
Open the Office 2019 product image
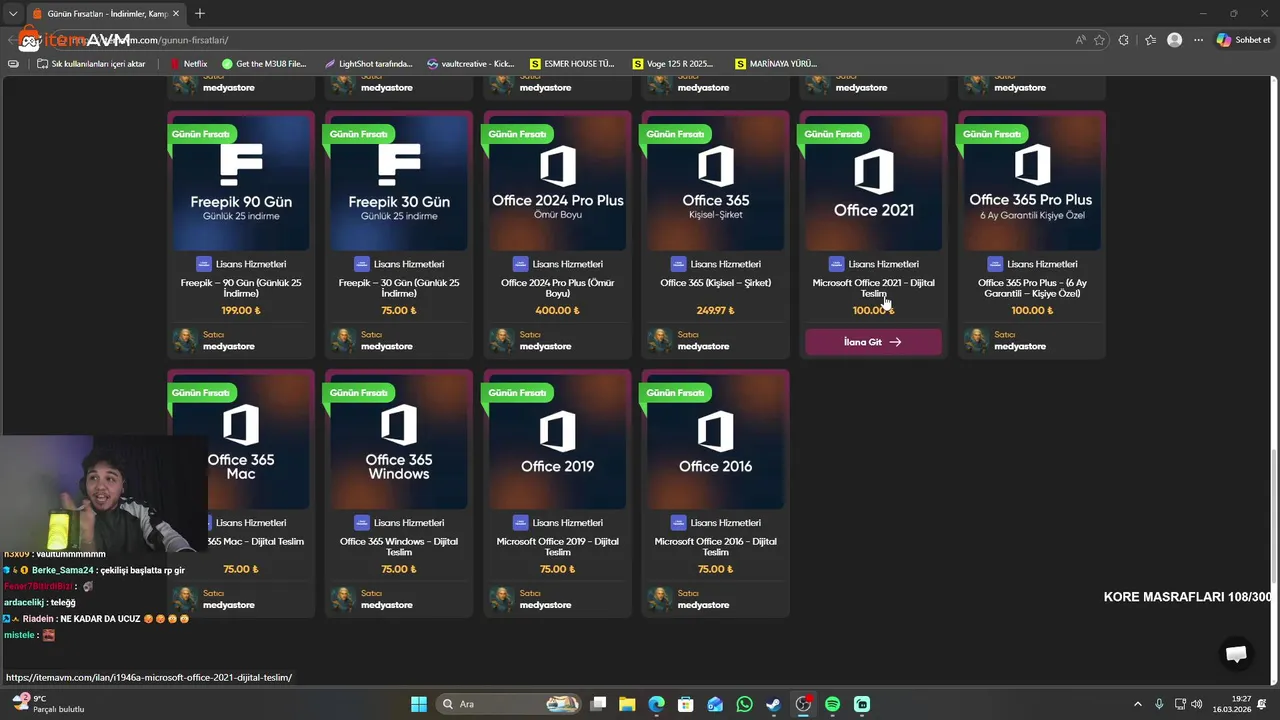click(557, 440)
